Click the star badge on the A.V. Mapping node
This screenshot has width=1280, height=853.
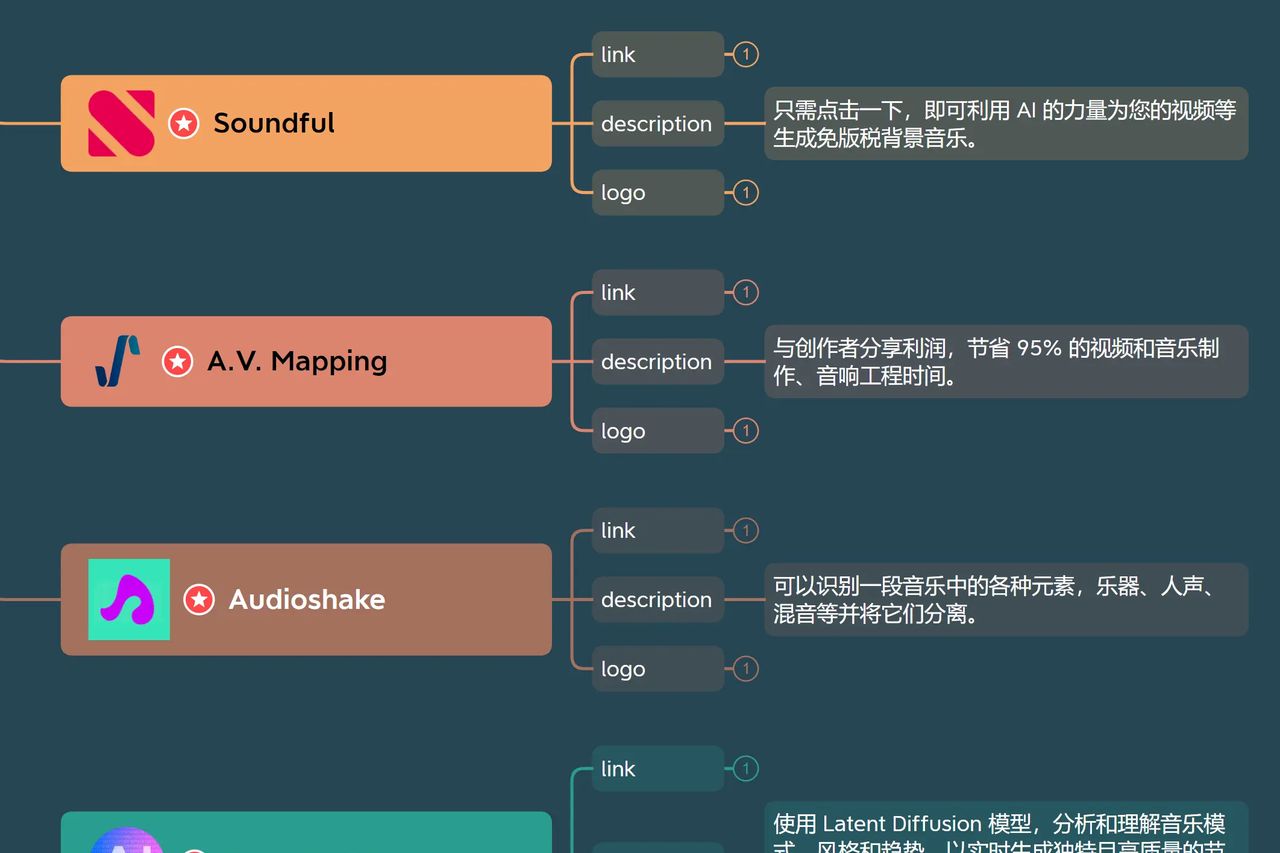tap(178, 362)
